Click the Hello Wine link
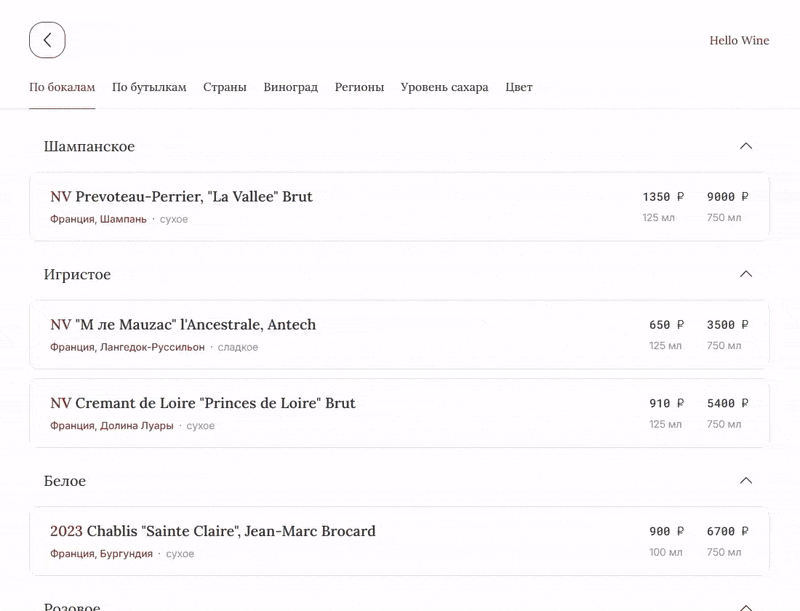This screenshot has height=611, width=800. pos(739,40)
